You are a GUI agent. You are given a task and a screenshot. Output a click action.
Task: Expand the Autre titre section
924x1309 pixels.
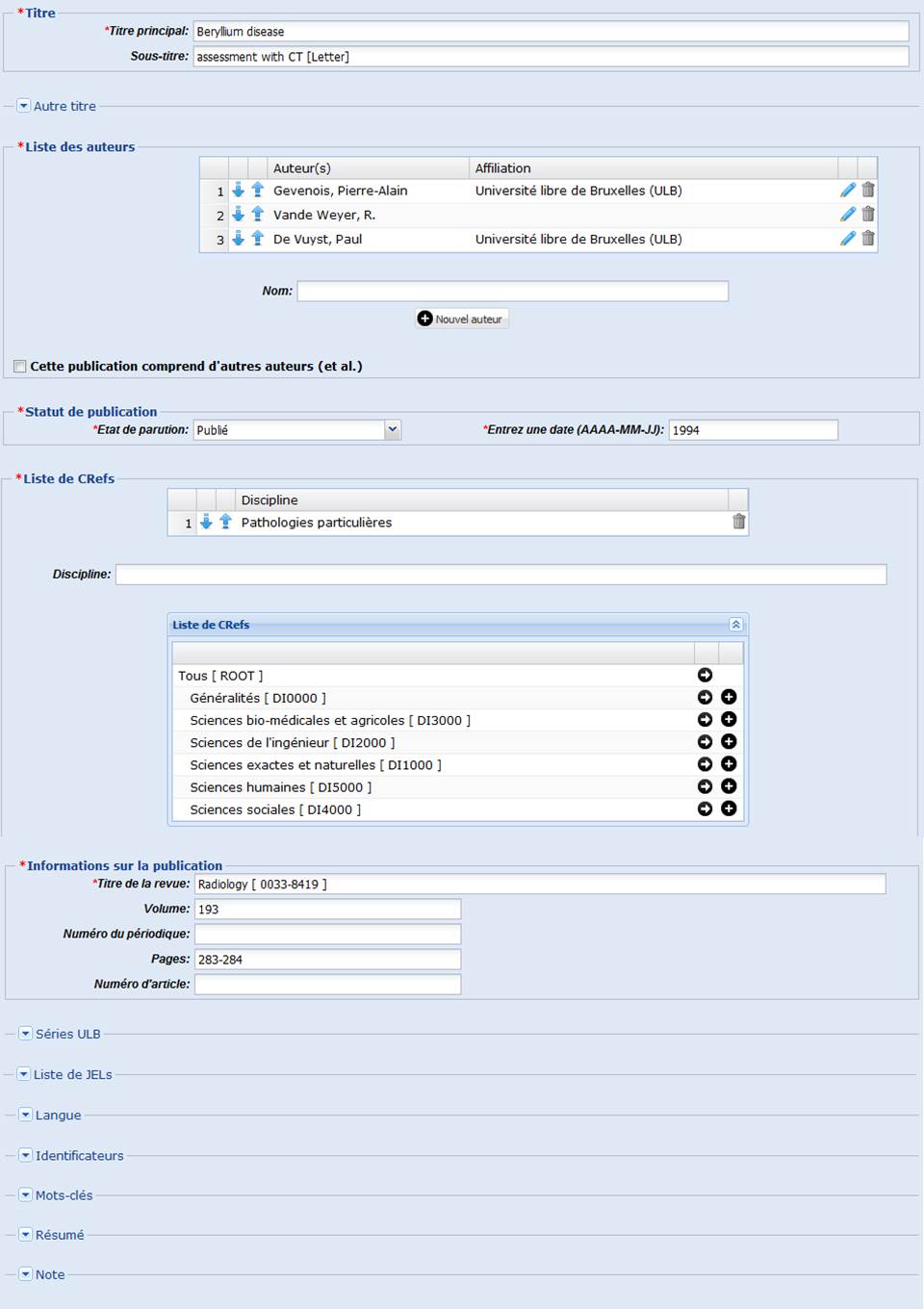(24, 106)
